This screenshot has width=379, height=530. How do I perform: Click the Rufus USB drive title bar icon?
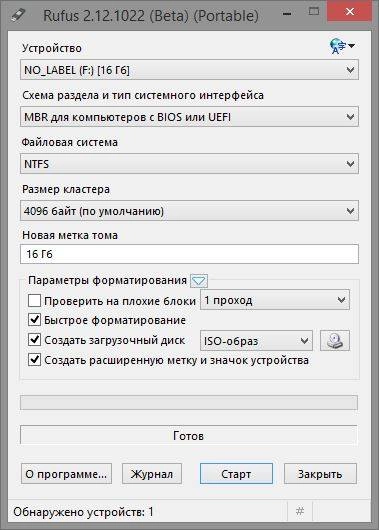tap(18, 15)
